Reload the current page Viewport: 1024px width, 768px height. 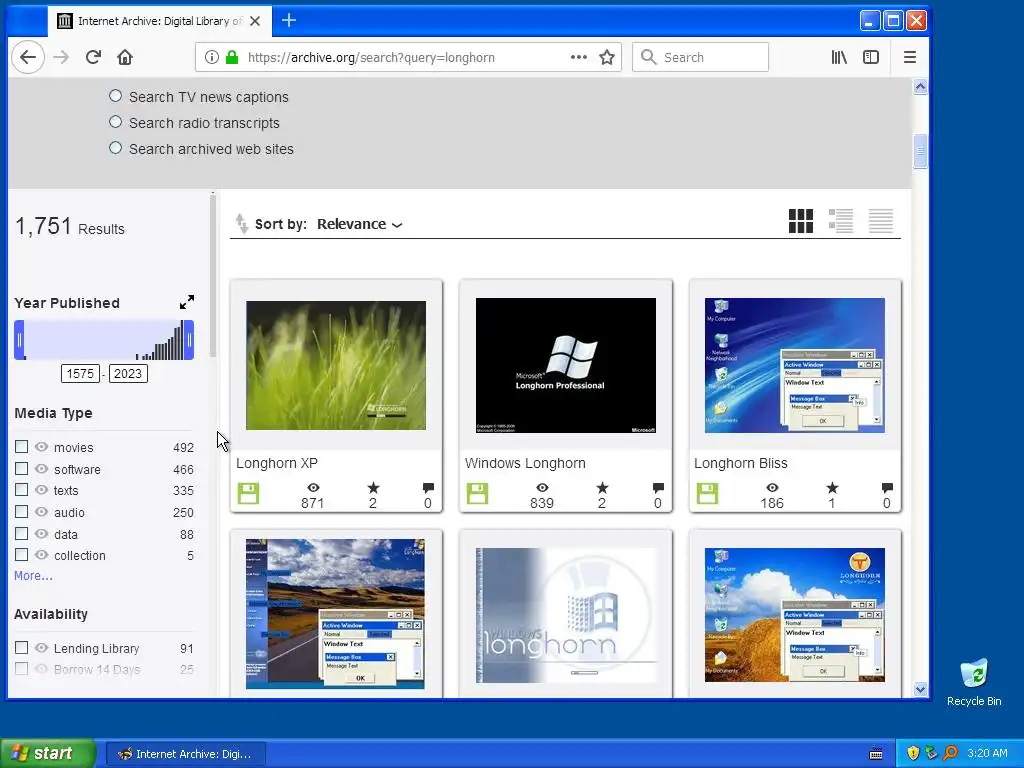(x=93, y=57)
